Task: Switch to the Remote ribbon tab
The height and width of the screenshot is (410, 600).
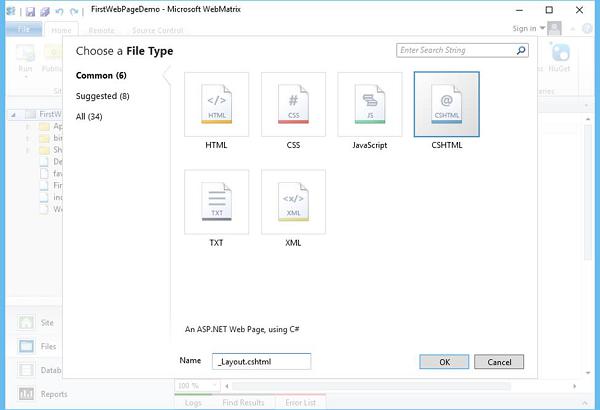Action: (101, 30)
